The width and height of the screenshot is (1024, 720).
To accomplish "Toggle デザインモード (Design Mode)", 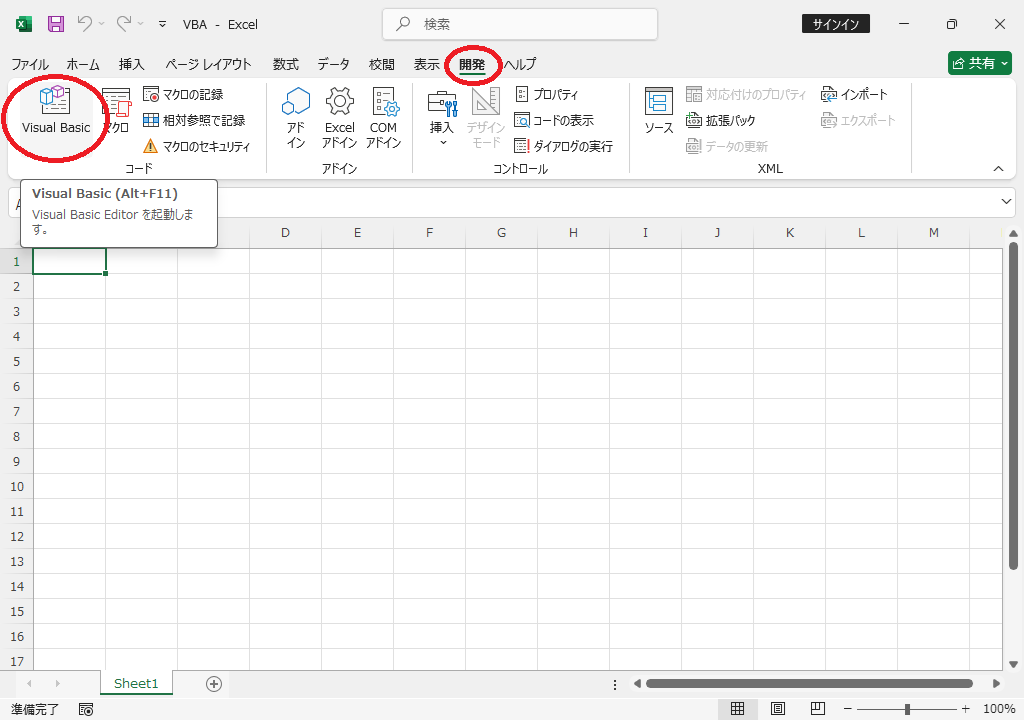I will (486, 118).
